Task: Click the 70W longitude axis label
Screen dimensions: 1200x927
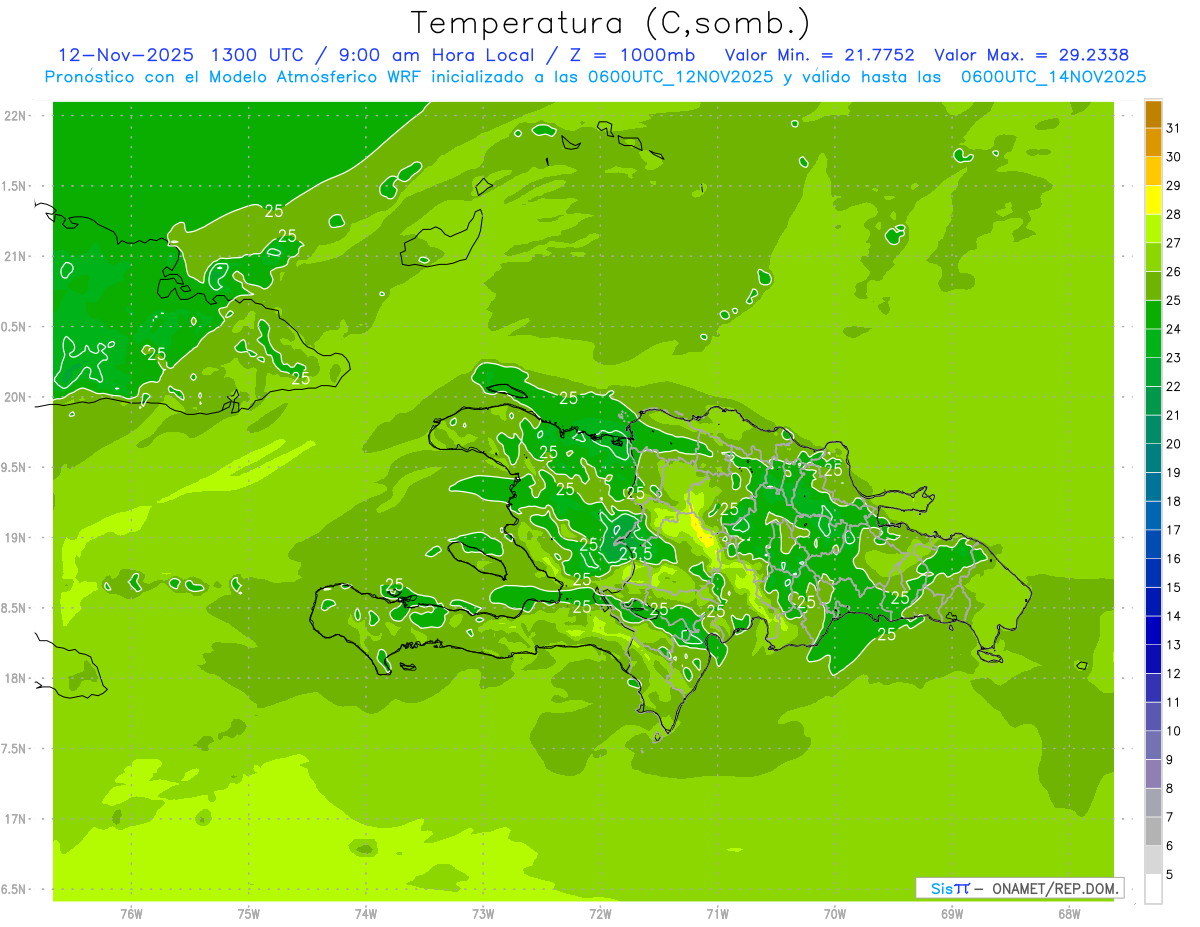Action: pyautogui.click(x=835, y=913)
